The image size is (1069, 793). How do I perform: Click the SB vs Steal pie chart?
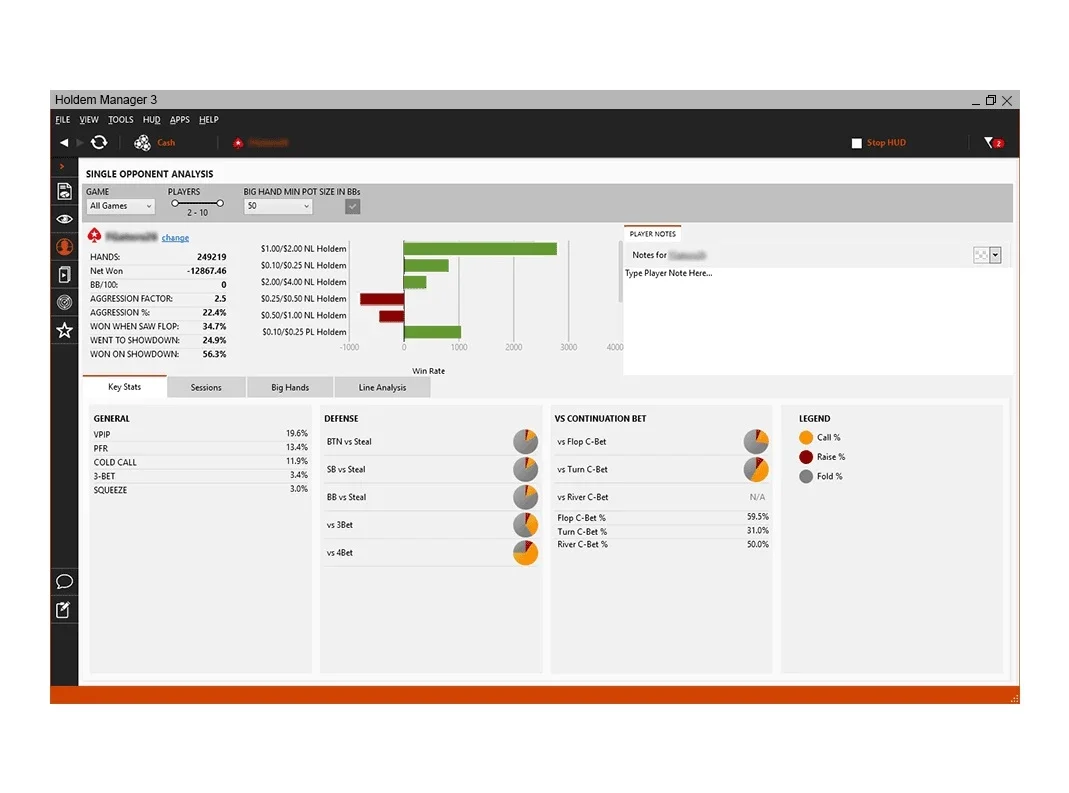[525, 470]
